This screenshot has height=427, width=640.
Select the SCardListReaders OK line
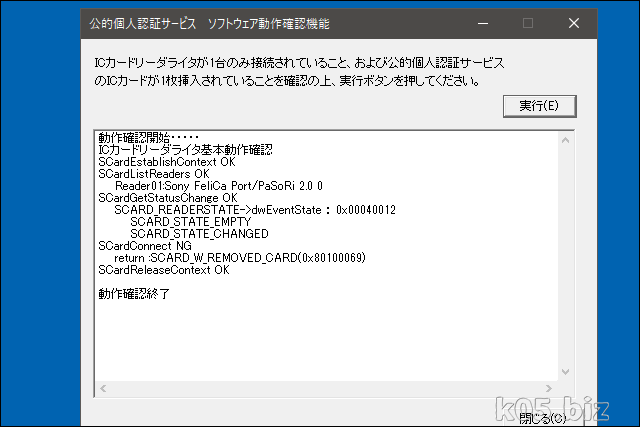[154, 174]
